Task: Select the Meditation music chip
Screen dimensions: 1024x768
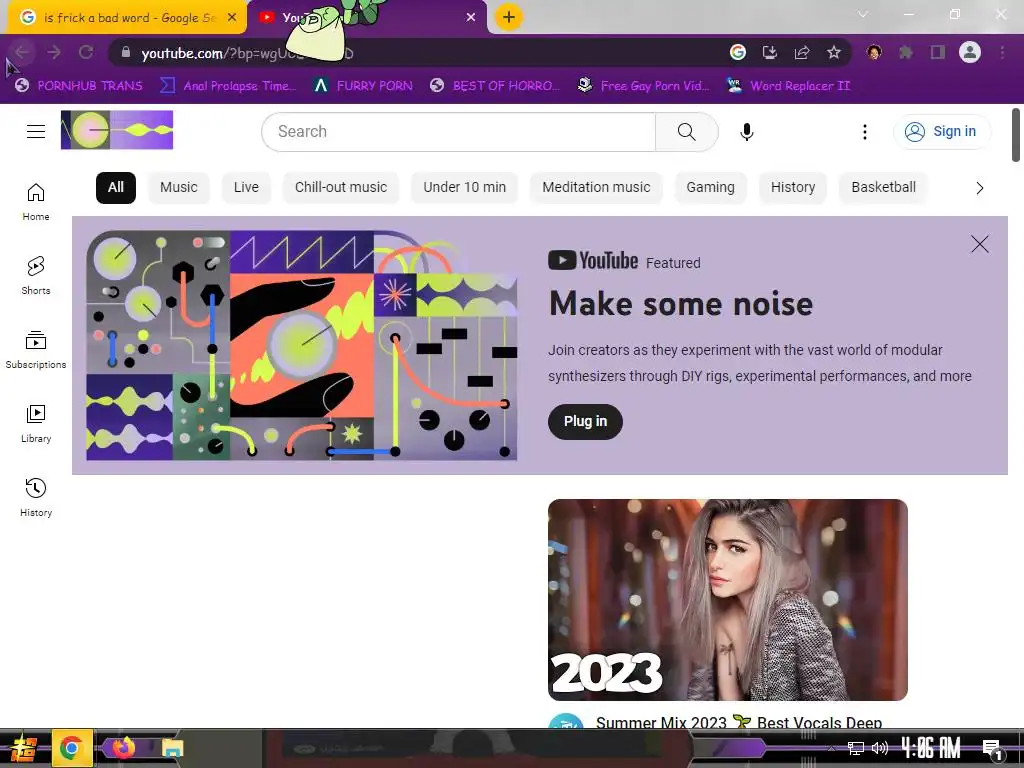Action: click(596, 187)
